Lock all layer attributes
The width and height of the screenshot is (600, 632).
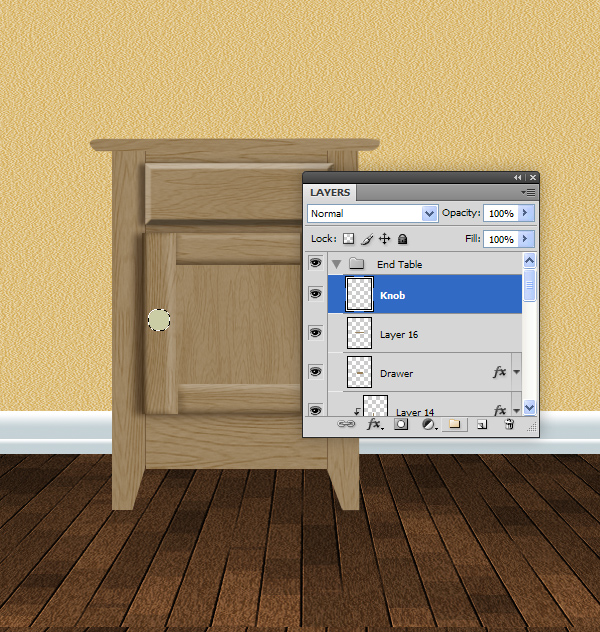[x=402, y=240]
